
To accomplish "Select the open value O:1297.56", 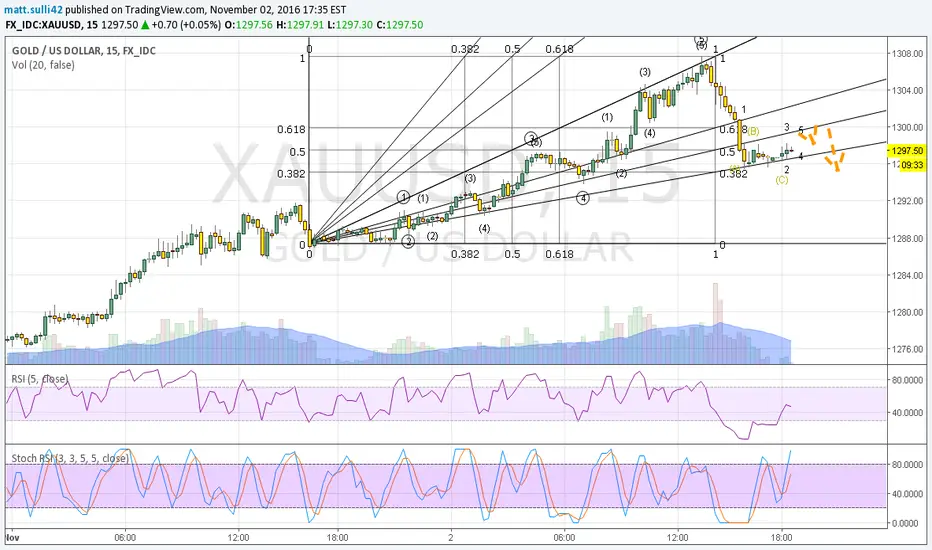I will (248, 25).
